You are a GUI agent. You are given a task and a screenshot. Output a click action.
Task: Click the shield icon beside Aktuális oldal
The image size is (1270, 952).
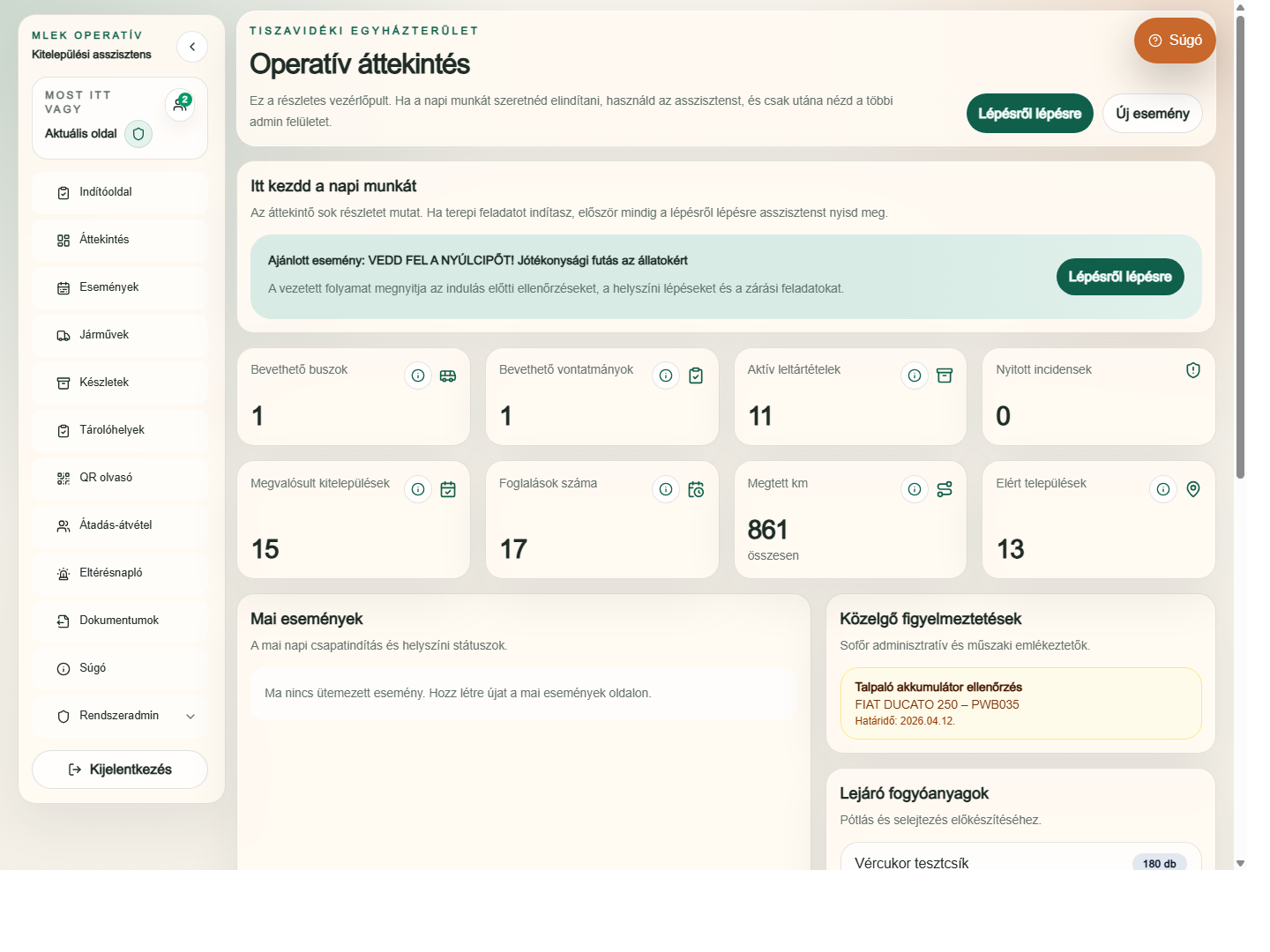click(138, 134)
